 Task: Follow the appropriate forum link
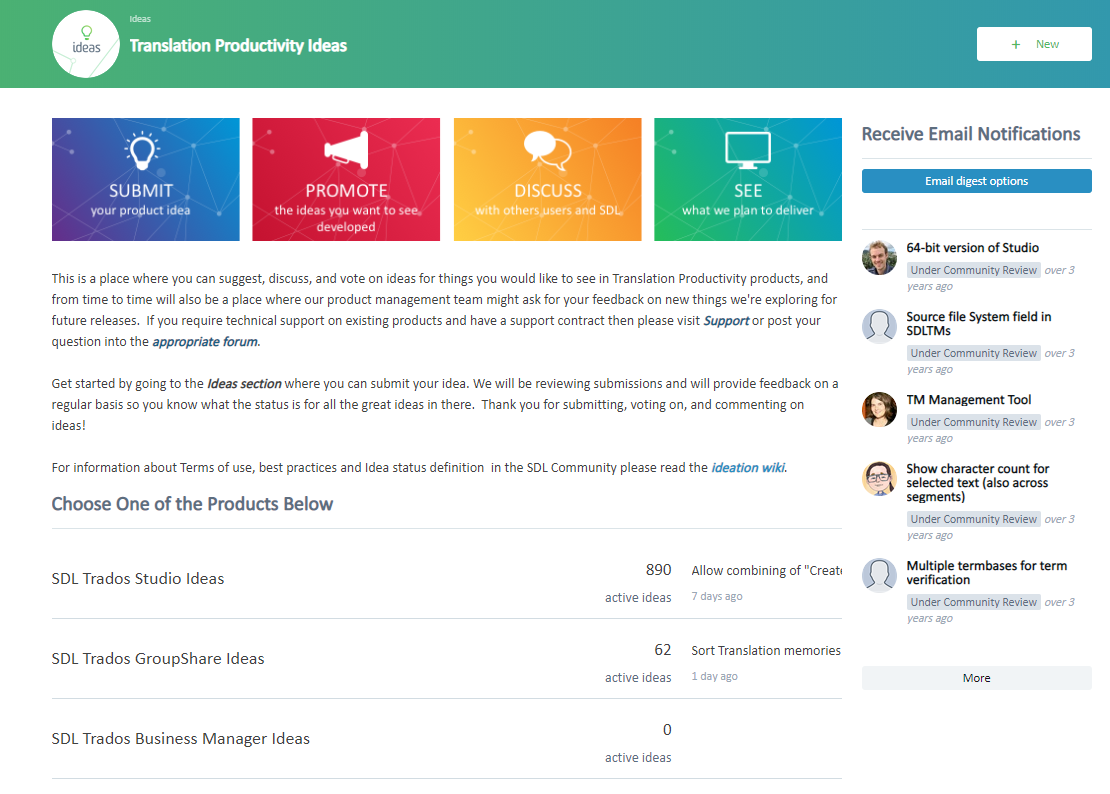[205, 342]
